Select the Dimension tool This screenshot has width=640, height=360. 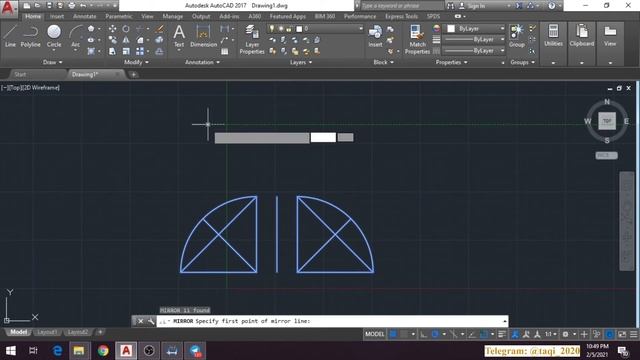[x=203, y=36]
